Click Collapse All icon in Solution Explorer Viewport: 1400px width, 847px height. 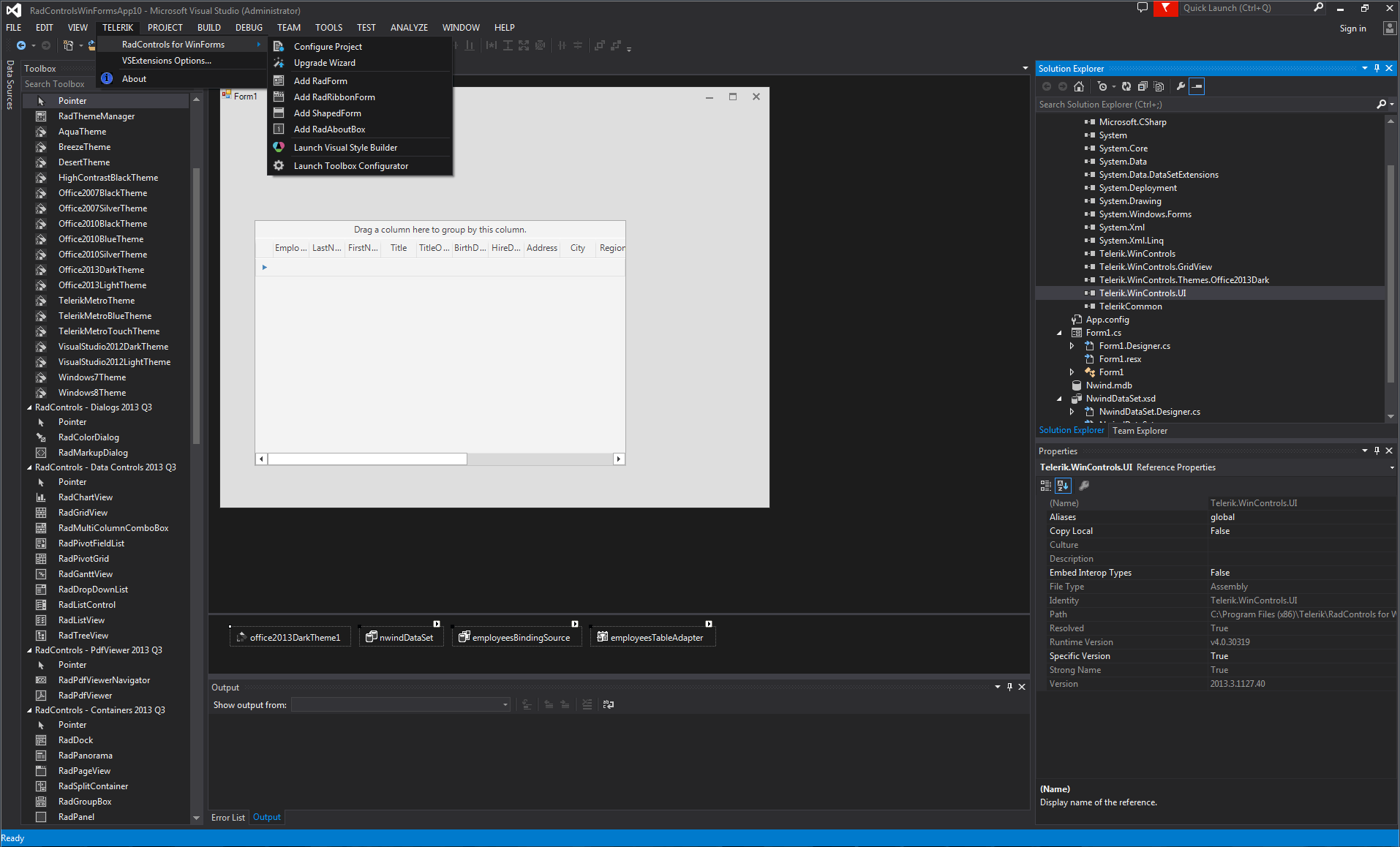point(1143,86)
